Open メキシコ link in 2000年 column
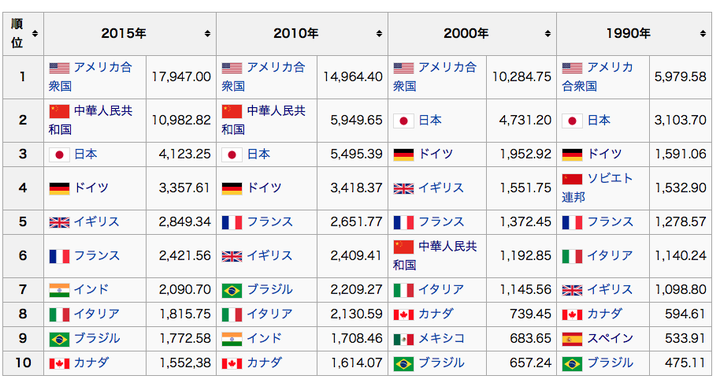The image size is (720, 383). pyautogui.click(x=441, y=338)
